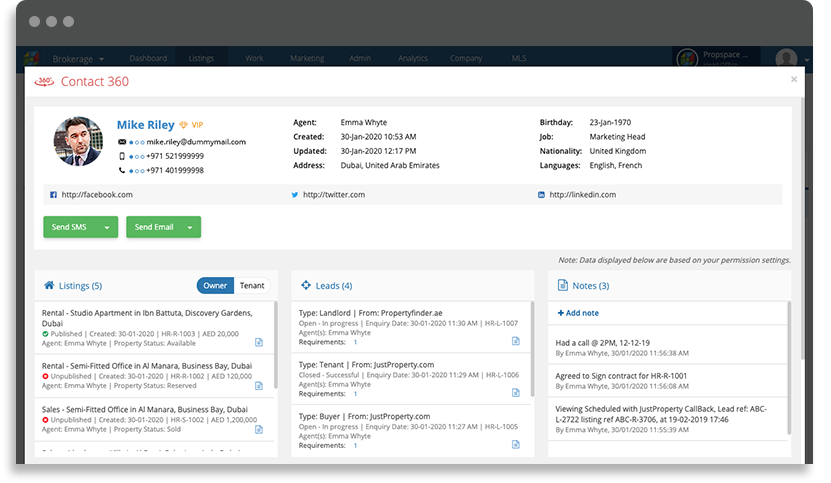
Task: Click the rating dots next to +971 521999999
Action: 137,157
